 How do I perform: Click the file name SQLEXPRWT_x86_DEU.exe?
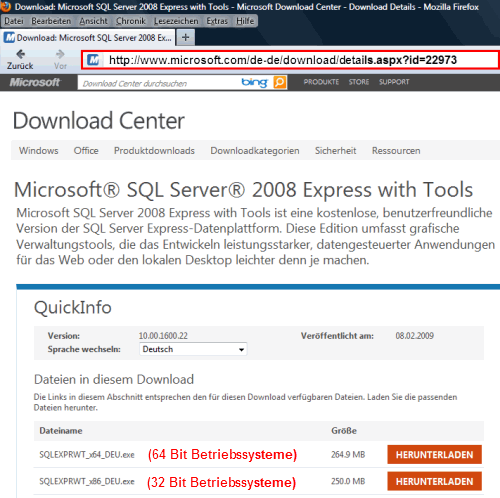pyautogui.click(x=87, y=481)
